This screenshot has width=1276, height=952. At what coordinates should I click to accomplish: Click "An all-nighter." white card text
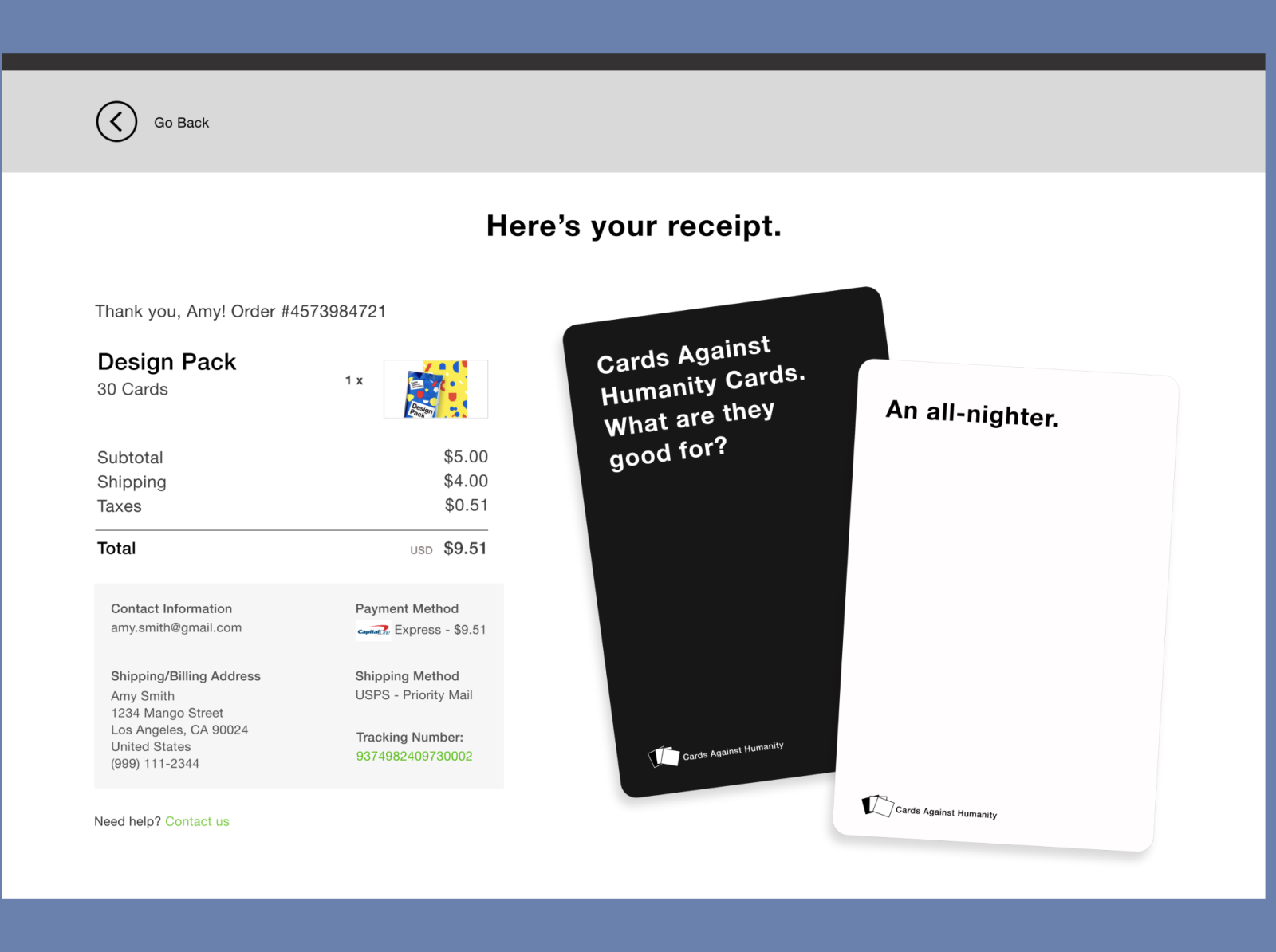point(972,413)
